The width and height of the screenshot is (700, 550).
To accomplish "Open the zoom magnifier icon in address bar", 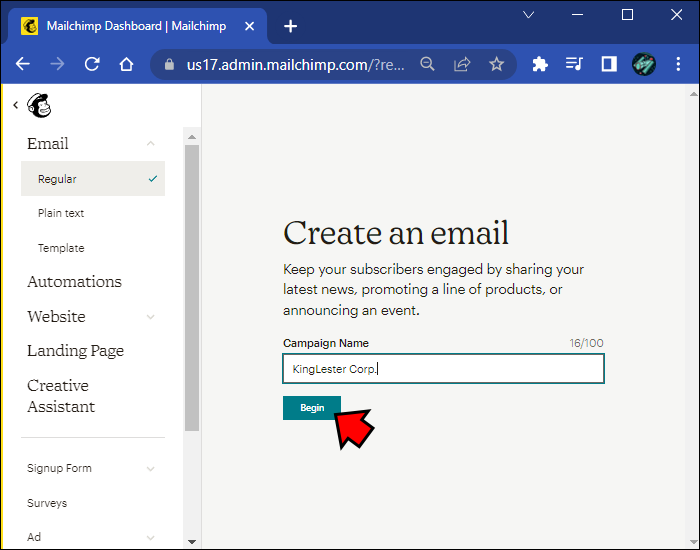I will pos(428,64).
